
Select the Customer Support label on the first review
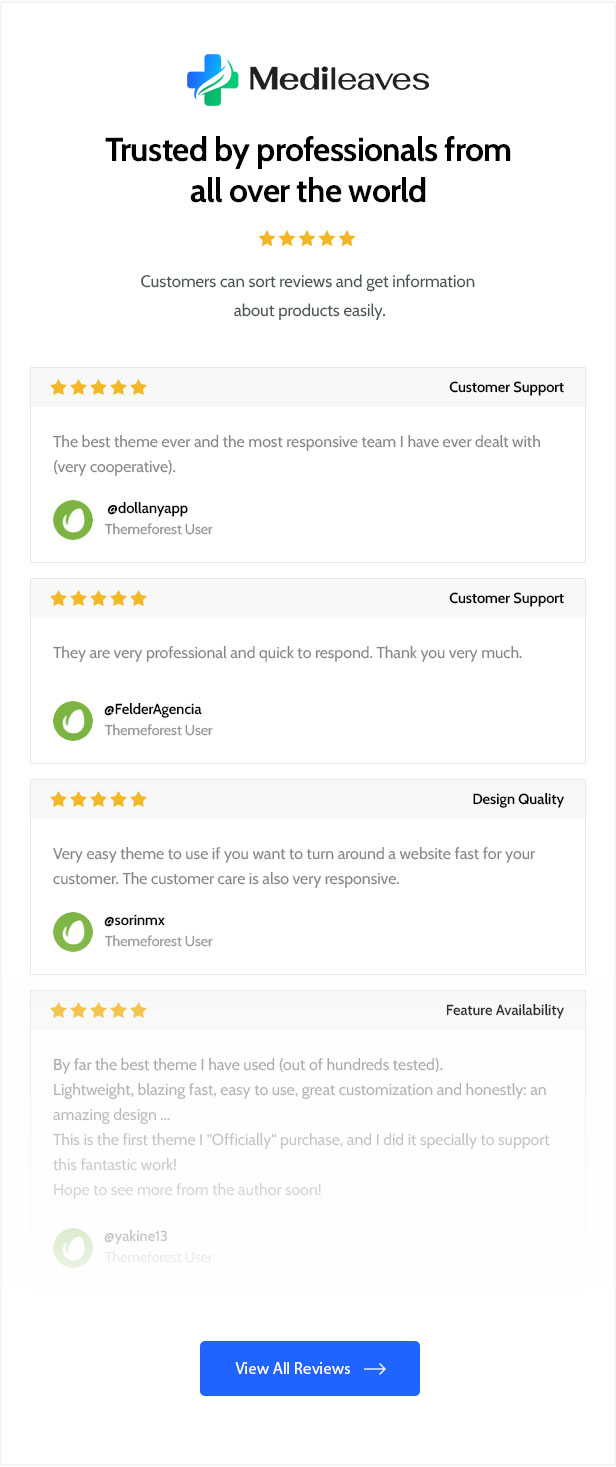506,387
